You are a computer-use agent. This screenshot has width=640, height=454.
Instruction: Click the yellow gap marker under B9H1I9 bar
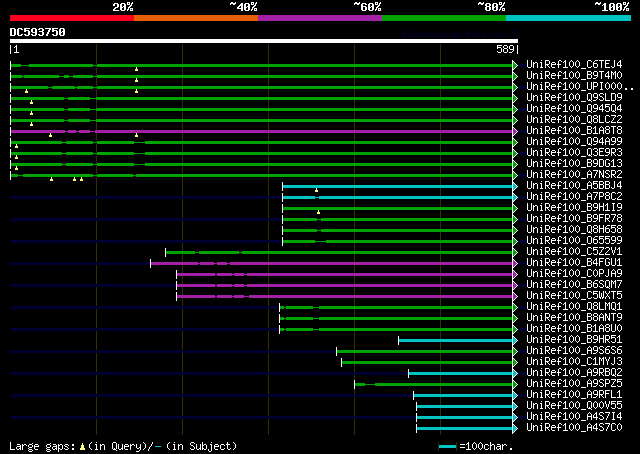(x=318, y=212)
